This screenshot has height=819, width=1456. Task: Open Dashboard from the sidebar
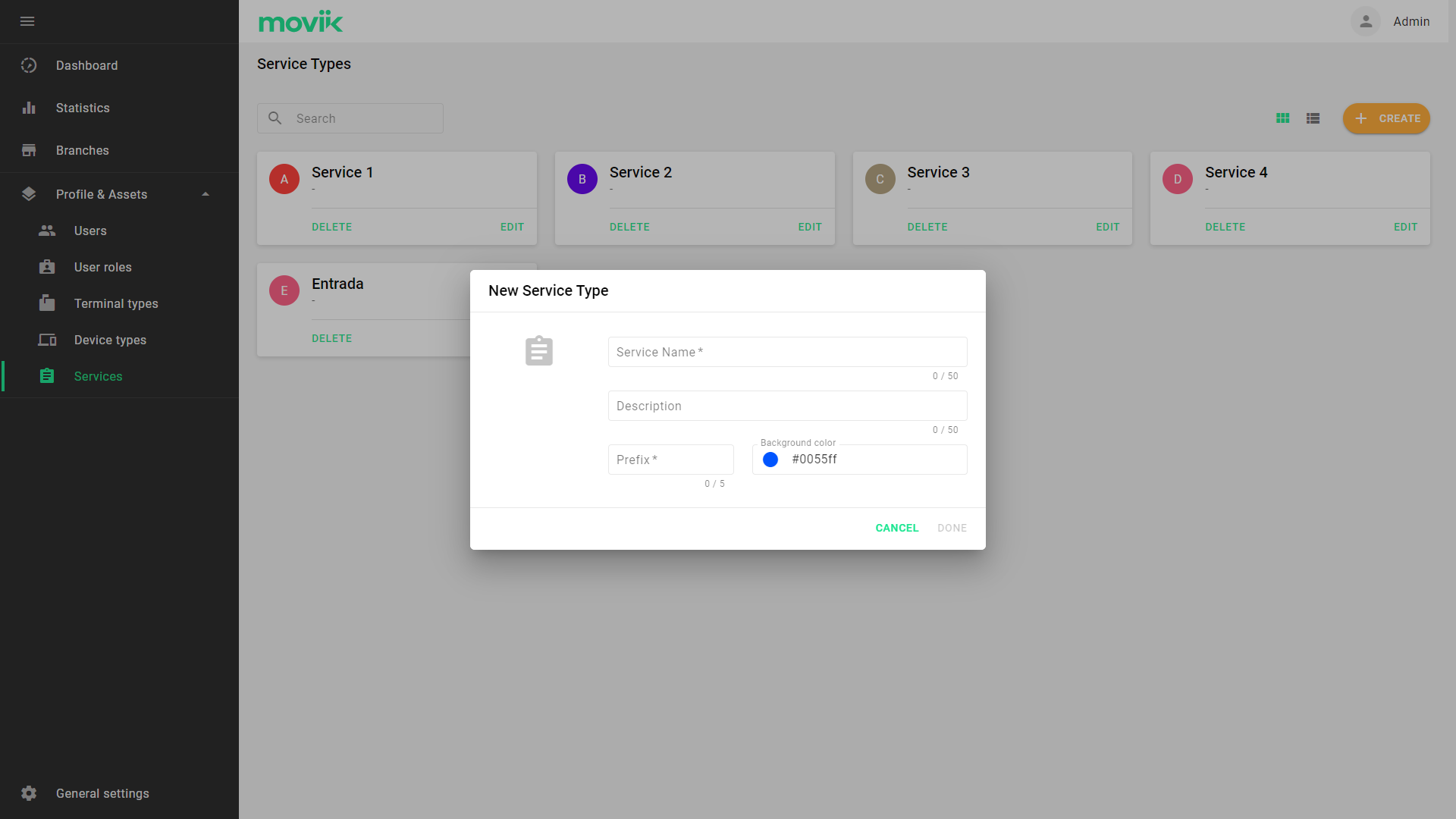coord(119,65)
